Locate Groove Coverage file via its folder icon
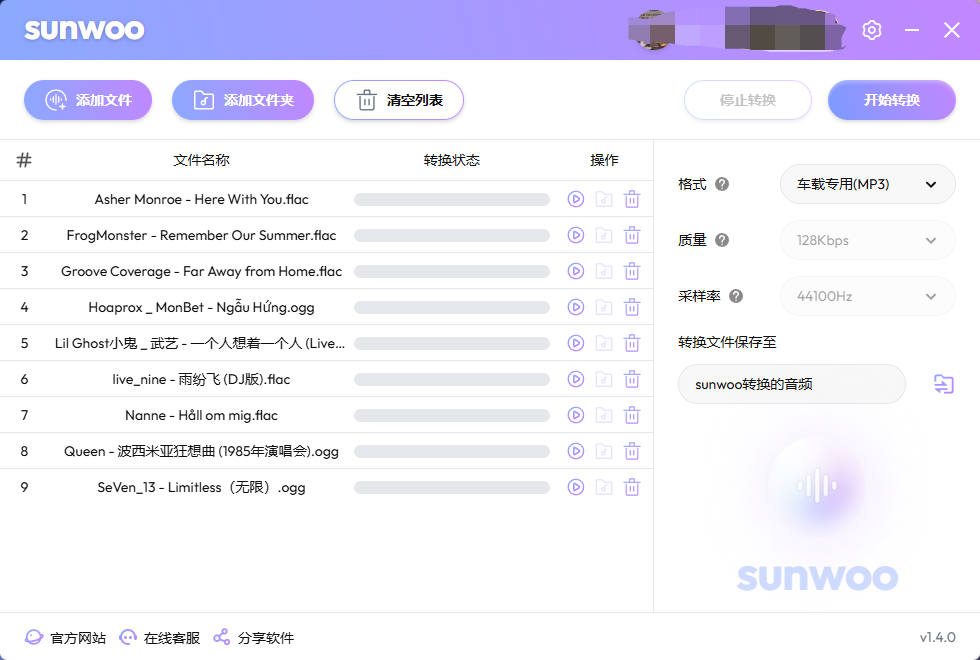This screenshot has height=660, width=980. point(603,271)
